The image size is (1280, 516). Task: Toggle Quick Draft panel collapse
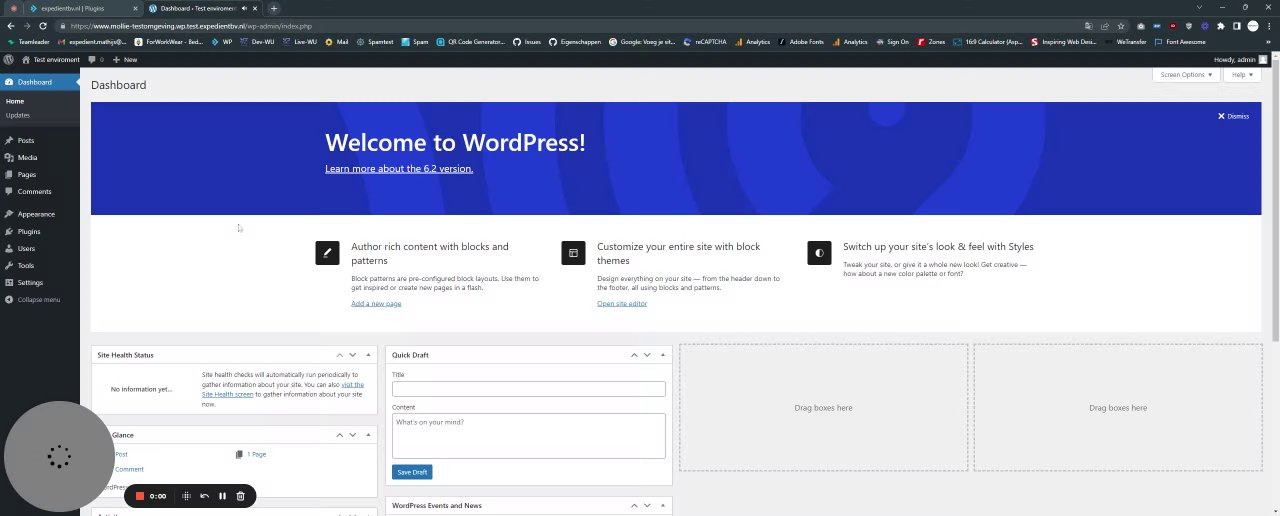coord(662,355)
